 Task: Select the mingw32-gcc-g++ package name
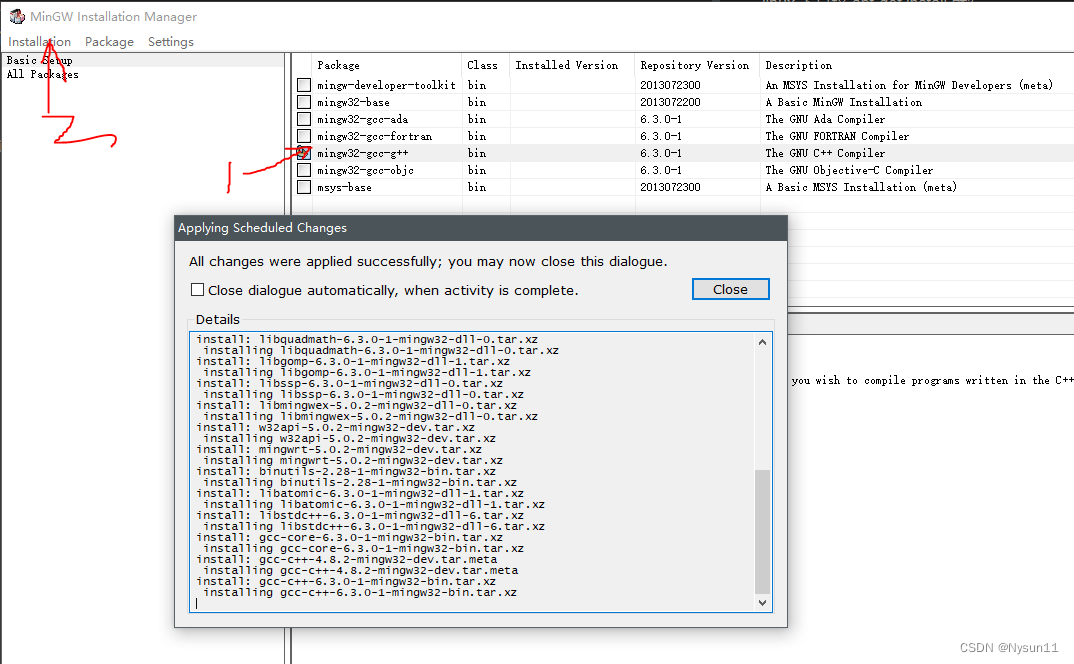click(x=362, y=153)
